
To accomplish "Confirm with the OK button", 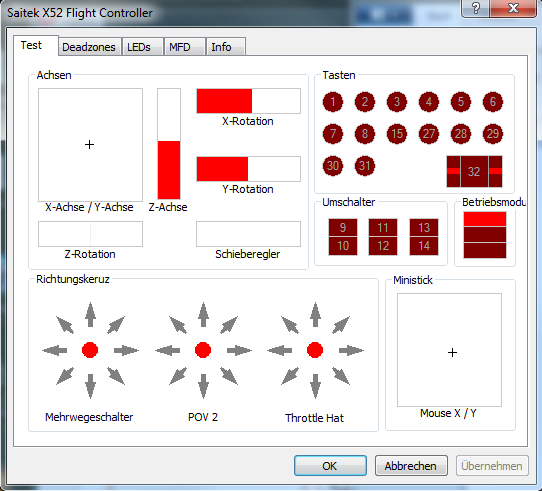I will point(330,466).
